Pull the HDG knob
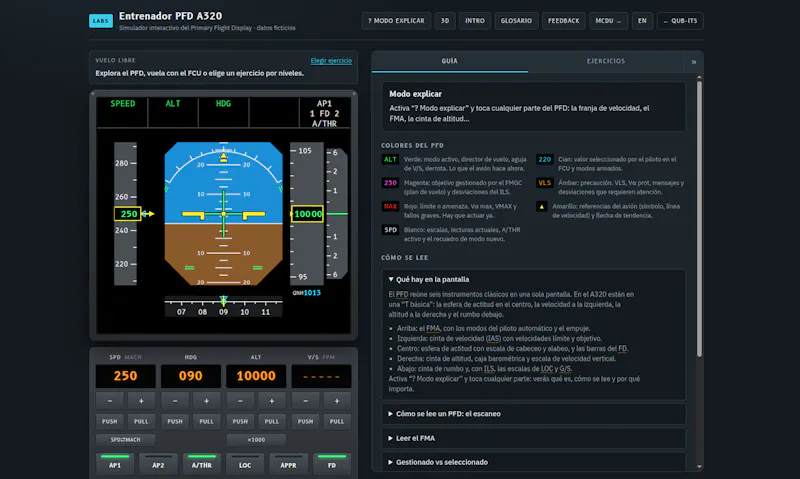This screenshot has height=479, width=800. [207, 421]
